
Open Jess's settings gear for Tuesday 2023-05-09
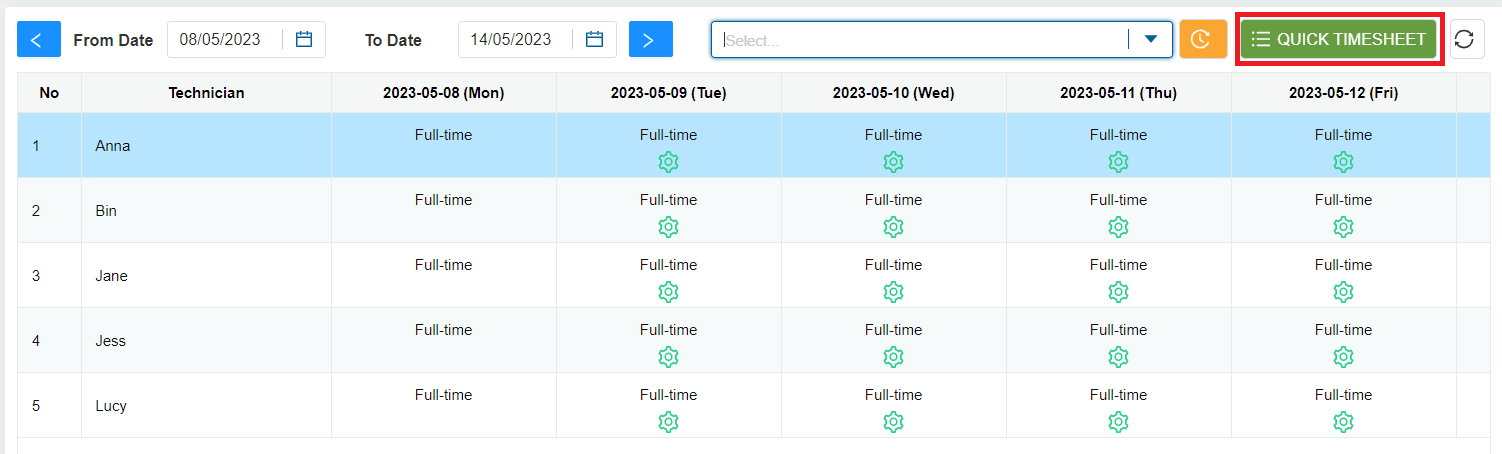pyautogui.click(x=669, y=357)
